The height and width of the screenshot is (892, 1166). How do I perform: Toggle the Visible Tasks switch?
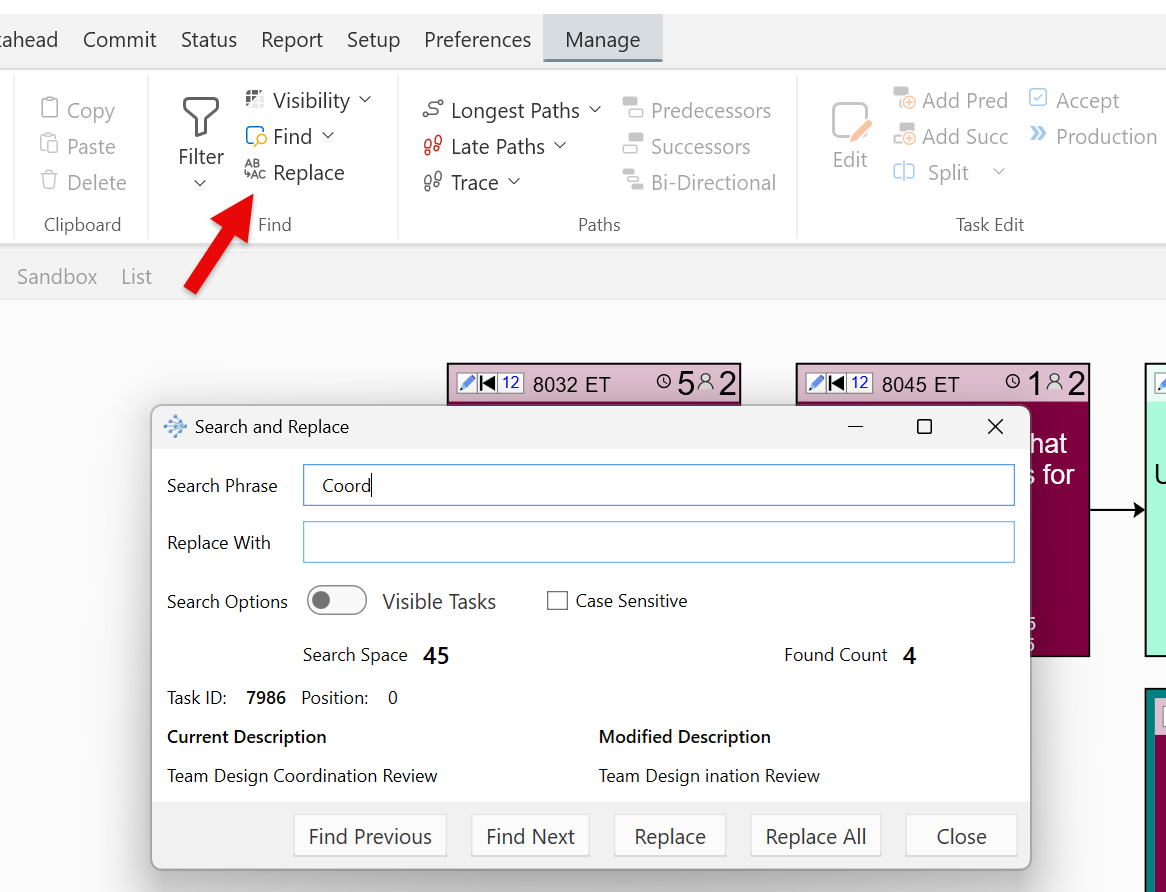pyautogui.click(x=336, y=601)
